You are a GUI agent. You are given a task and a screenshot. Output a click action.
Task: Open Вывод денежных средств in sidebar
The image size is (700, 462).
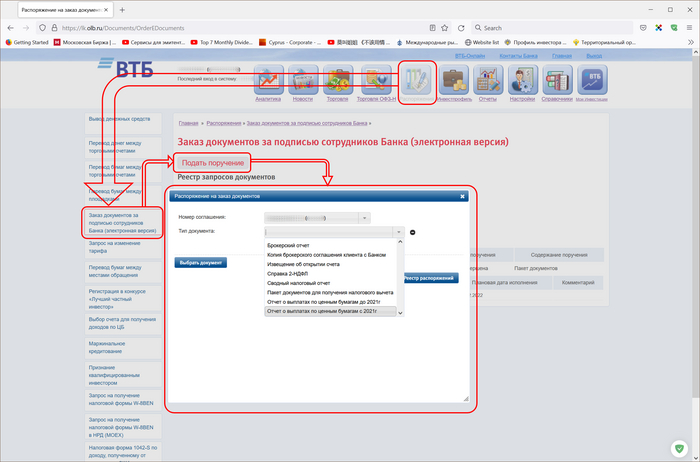[123, 123]
